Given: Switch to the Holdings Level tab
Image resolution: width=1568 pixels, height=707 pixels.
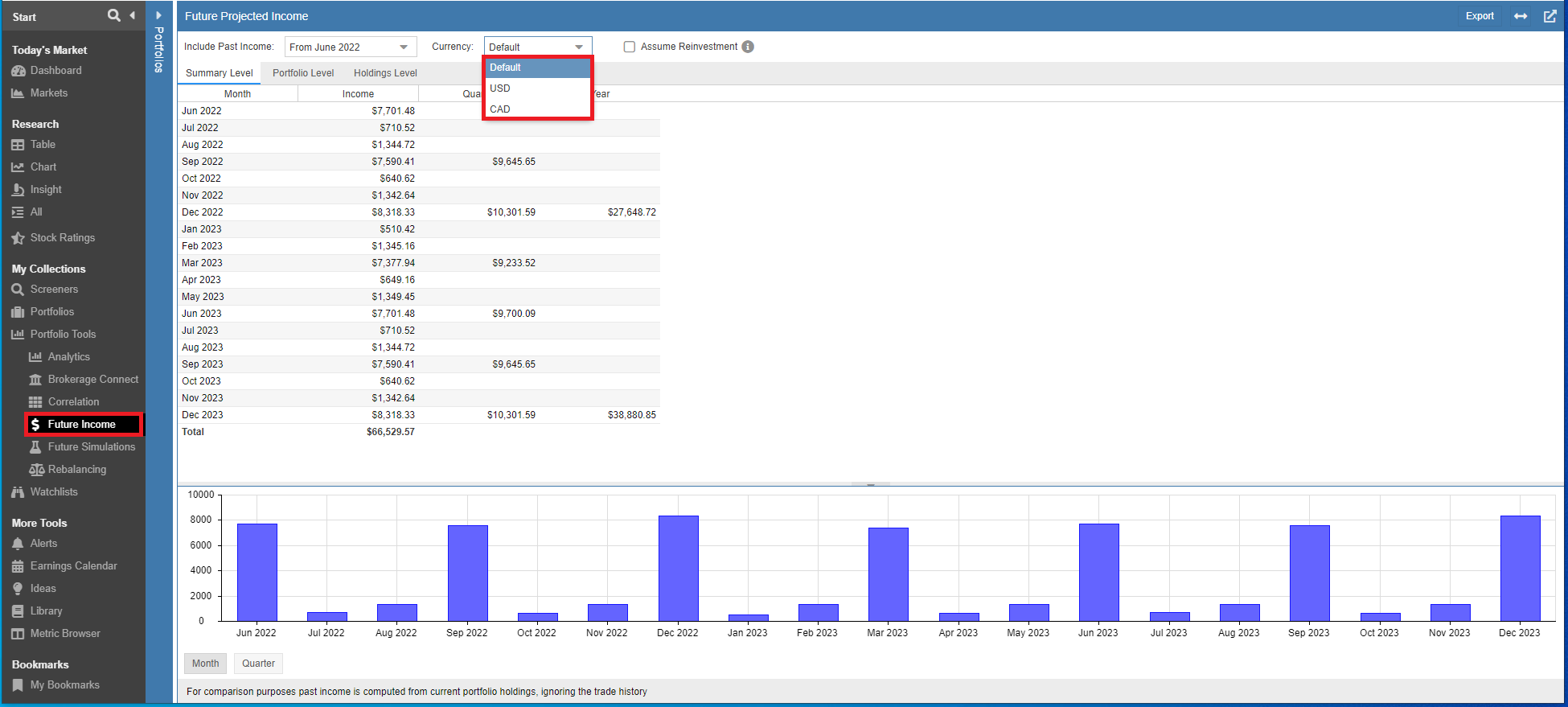Looking at the screenshot, I should pos(385,73).
